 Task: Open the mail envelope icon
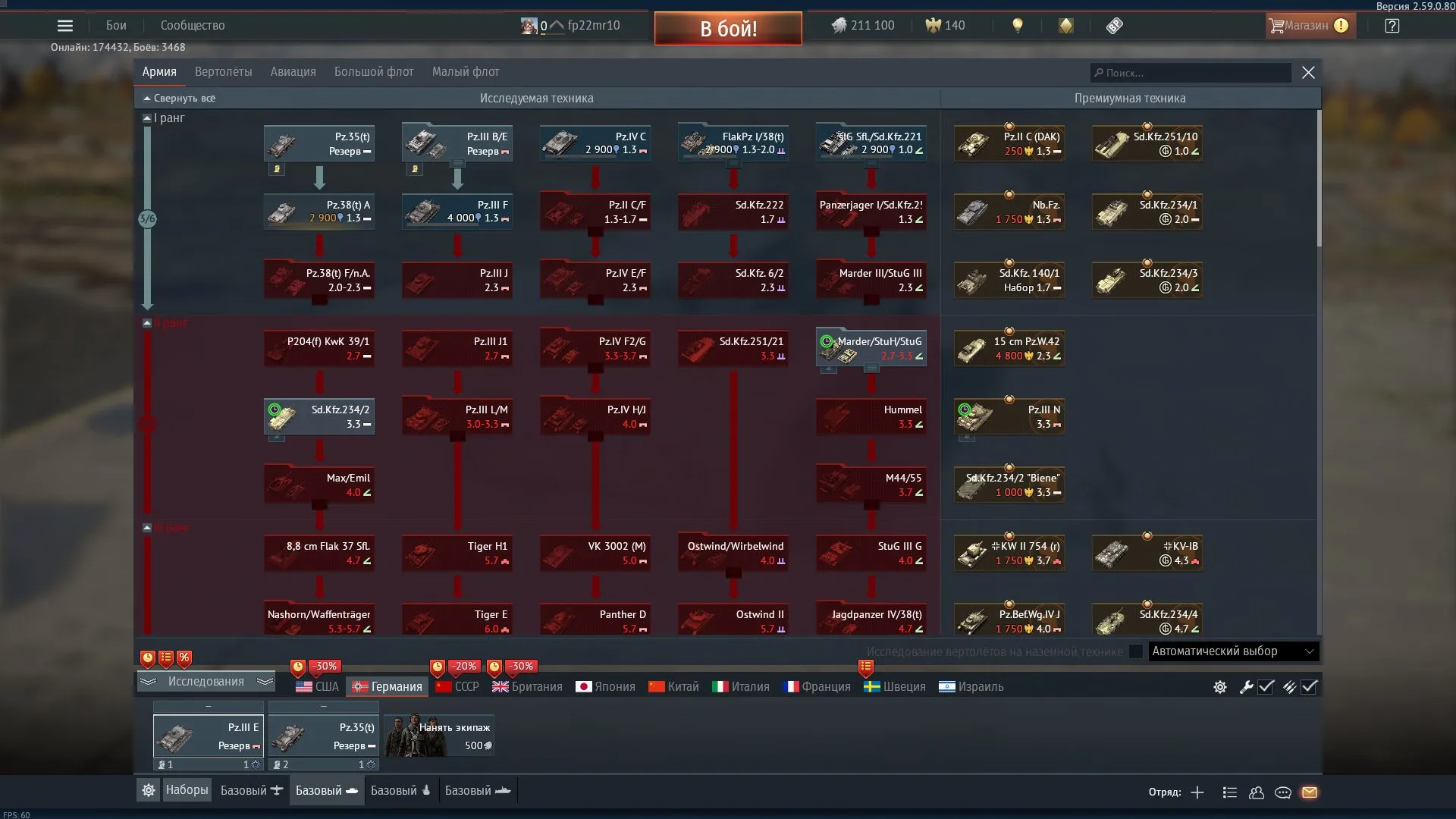1310,792
